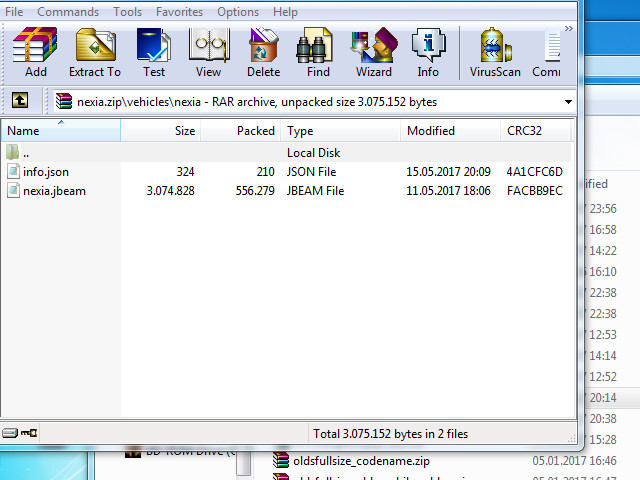
Task: Click the Explorer navigation pane scrollbar
Action: coord(243,463)
